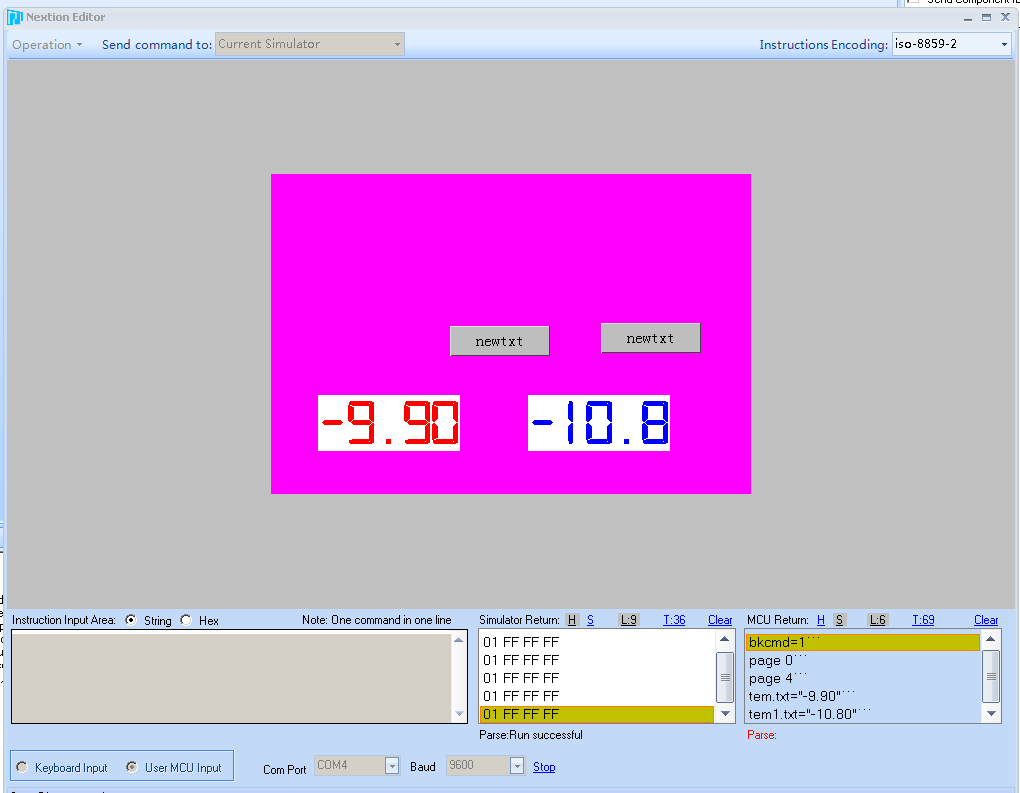Viewport: 1020px width, 793px height.
Task: Click the T:69 link
Action: tap(923, 620)
